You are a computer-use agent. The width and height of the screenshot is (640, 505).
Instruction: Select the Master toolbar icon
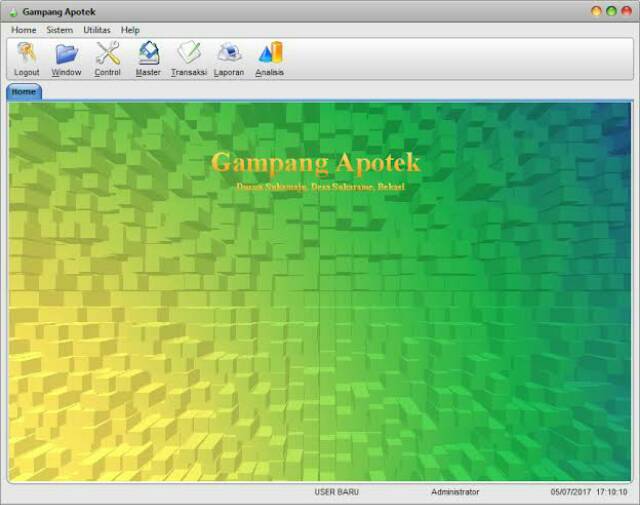[148, 54]
